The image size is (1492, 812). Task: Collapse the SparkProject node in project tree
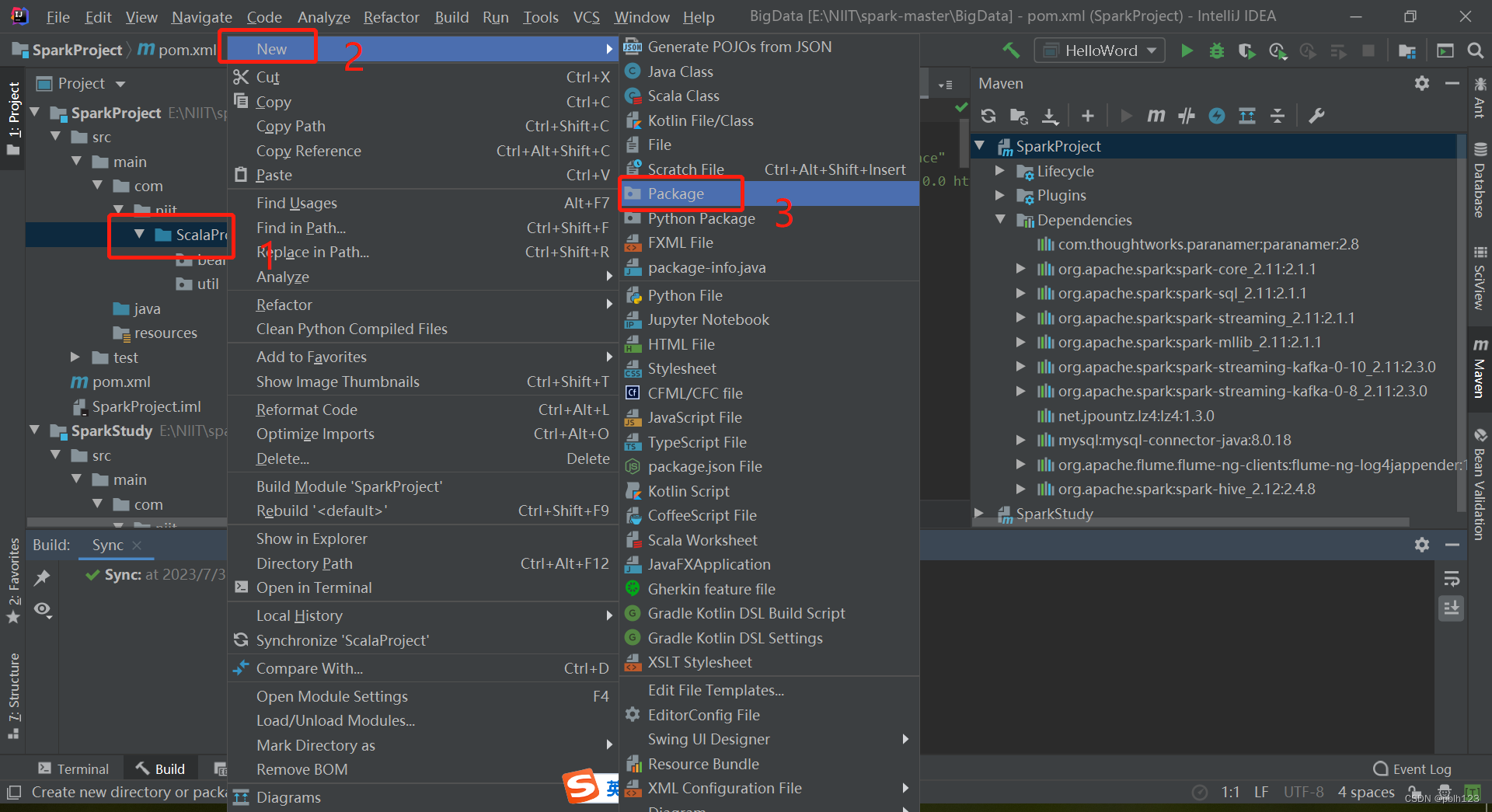tap(35, 113)
